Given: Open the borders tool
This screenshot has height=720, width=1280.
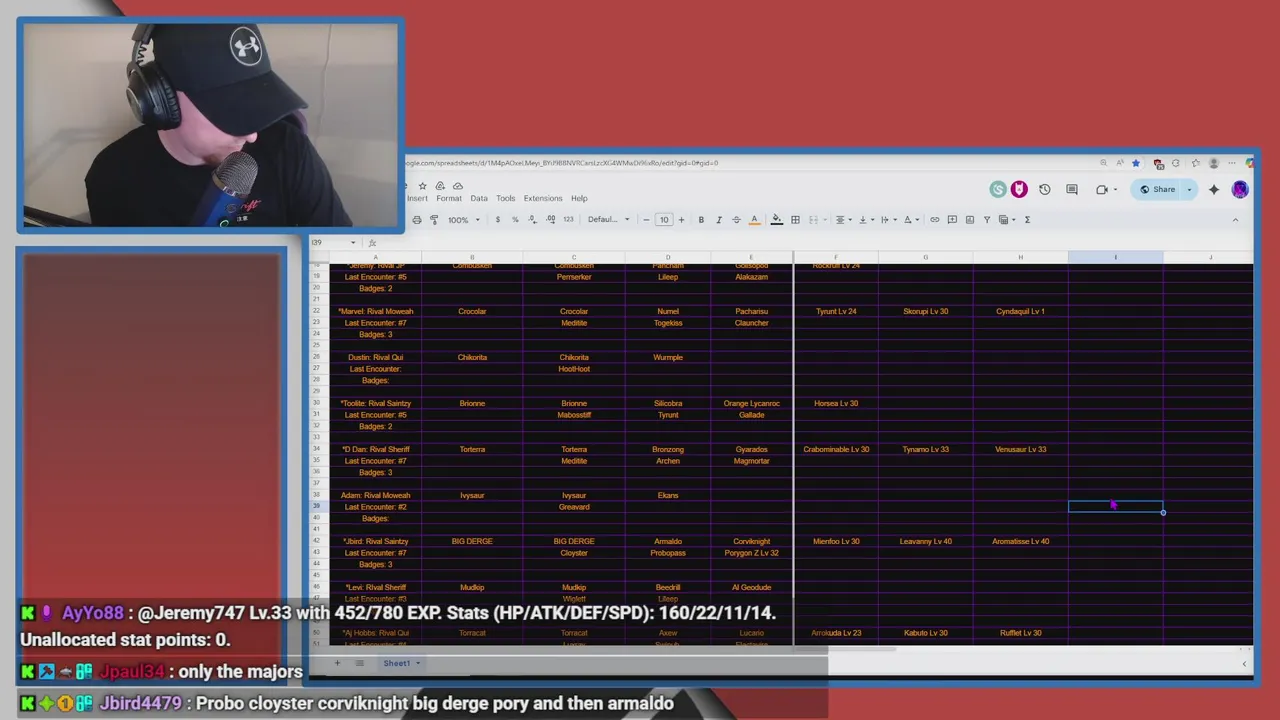Looking at the screenshot, I should (x=795, y=220).
